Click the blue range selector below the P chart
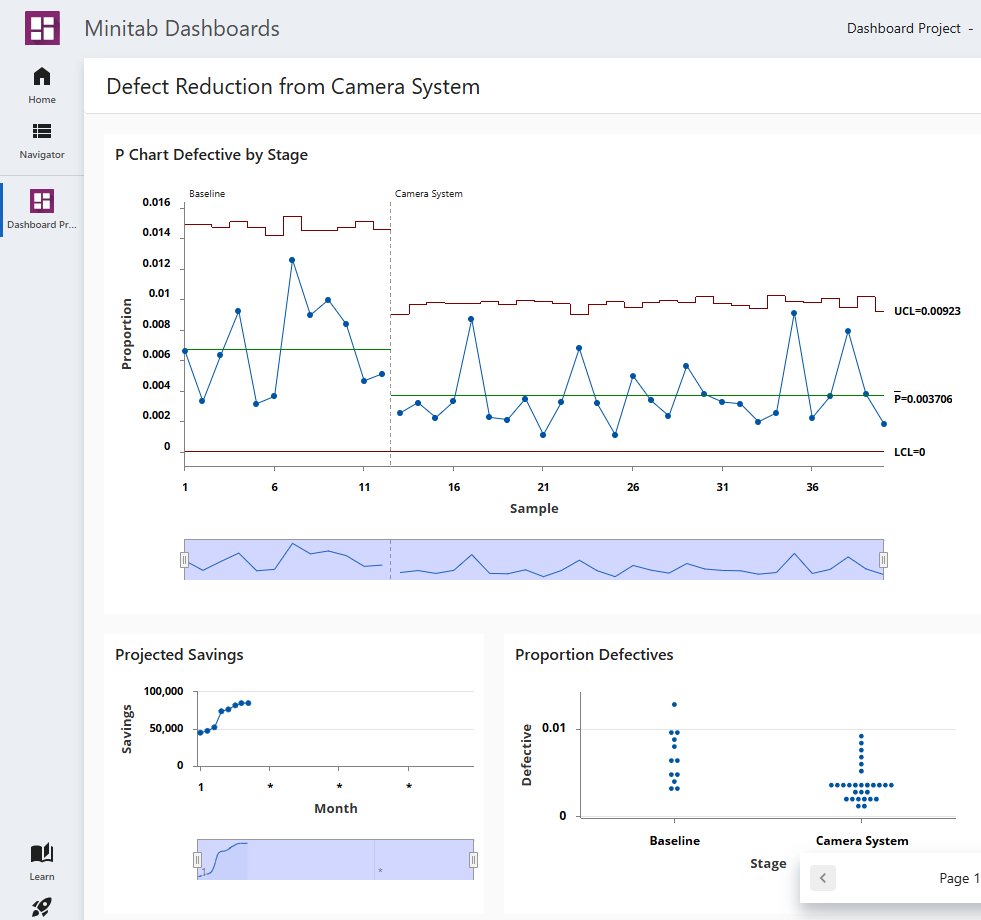 (535, 559)
